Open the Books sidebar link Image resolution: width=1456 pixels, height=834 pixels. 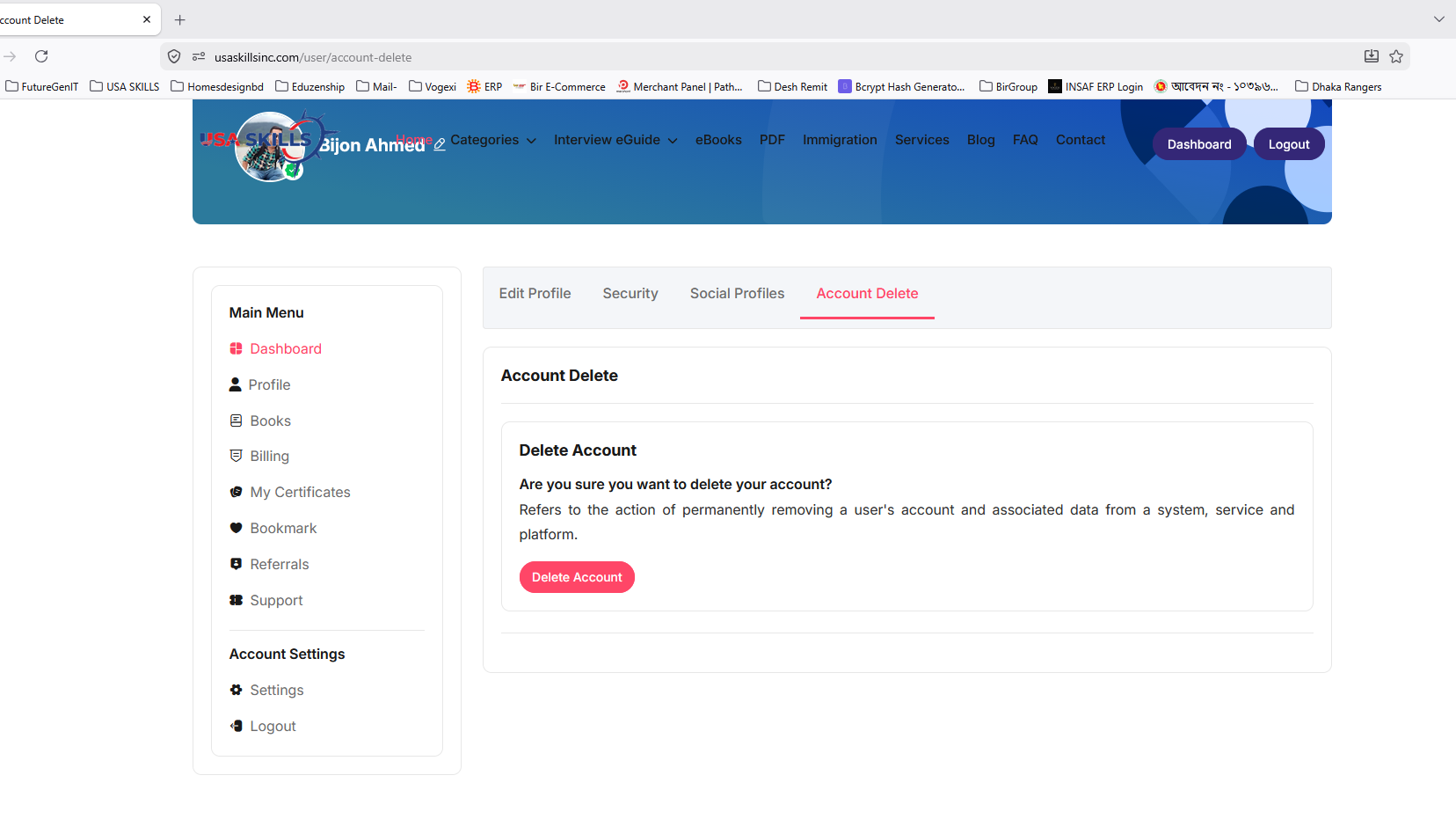270,421
